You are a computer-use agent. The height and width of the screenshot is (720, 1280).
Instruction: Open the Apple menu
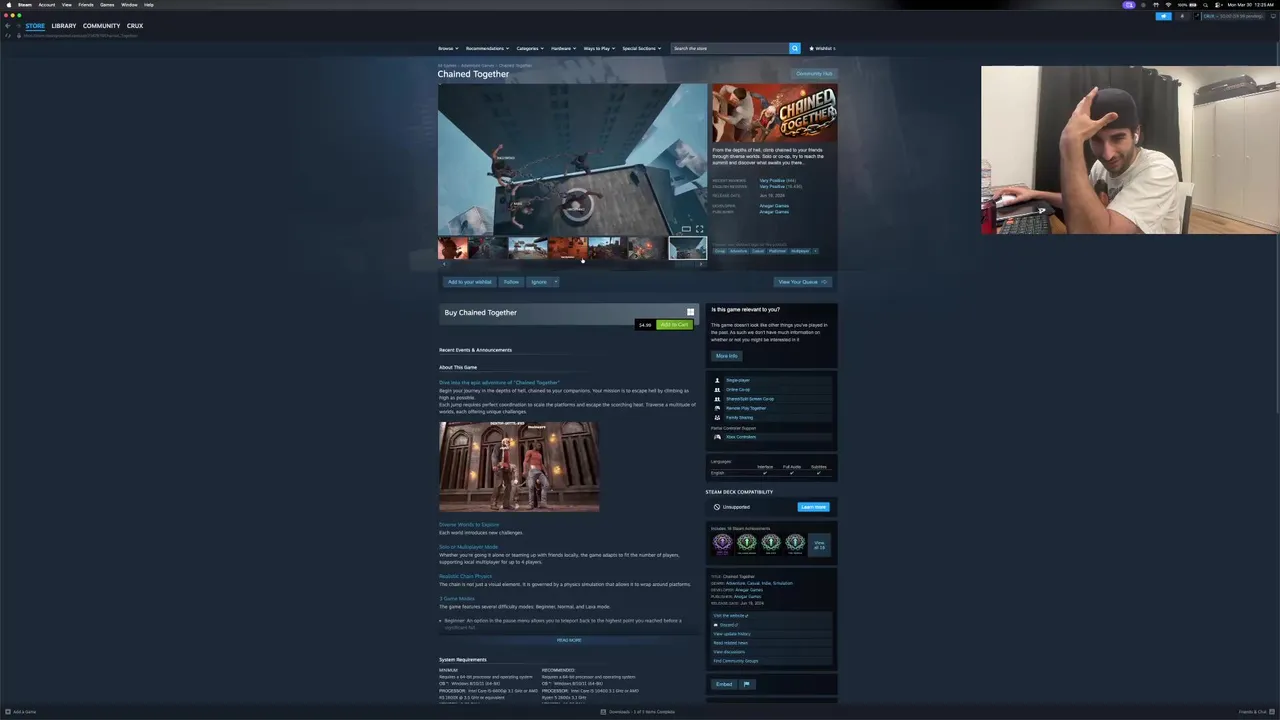(7, 4)
